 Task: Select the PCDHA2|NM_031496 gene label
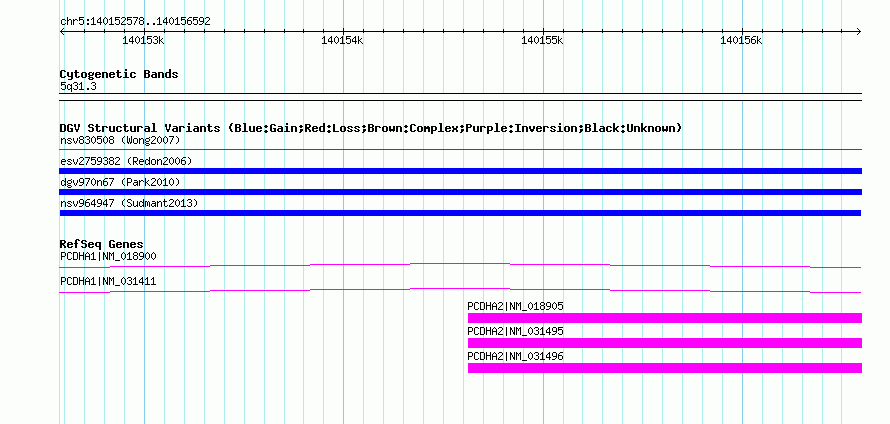515,356
